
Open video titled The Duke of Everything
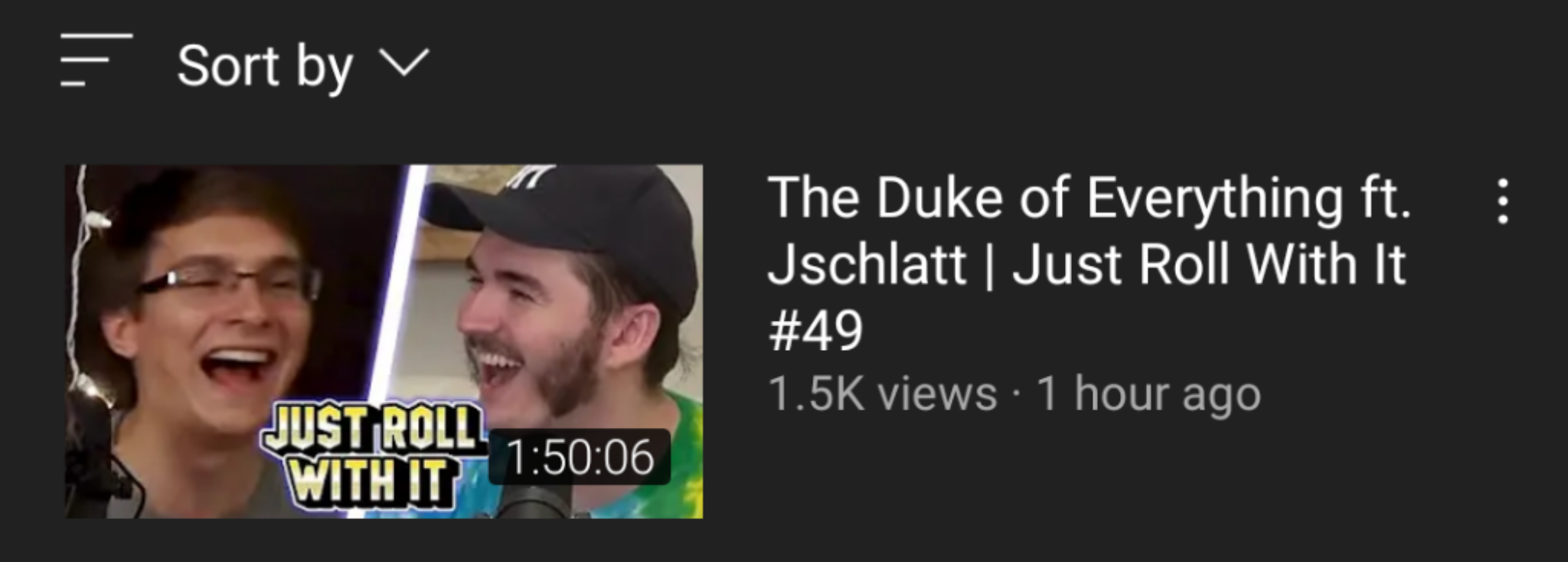pos(1089,263)
